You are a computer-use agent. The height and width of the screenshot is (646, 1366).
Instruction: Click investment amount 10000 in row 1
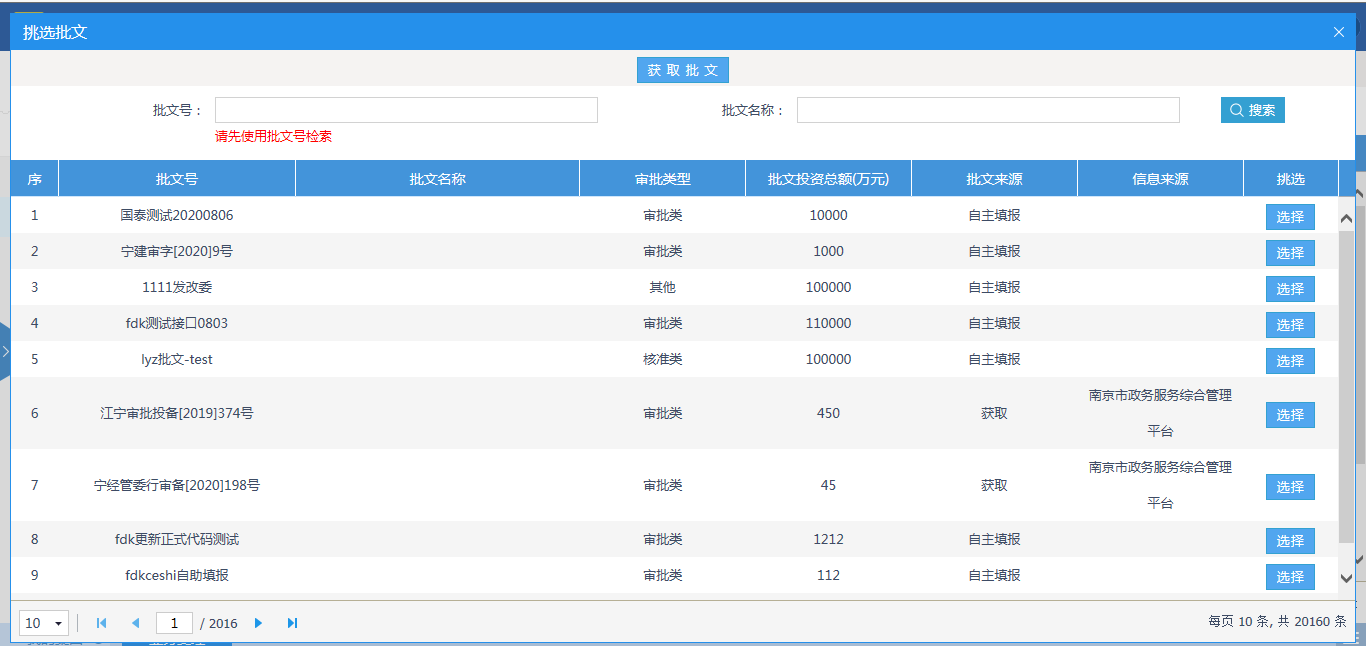829,215
